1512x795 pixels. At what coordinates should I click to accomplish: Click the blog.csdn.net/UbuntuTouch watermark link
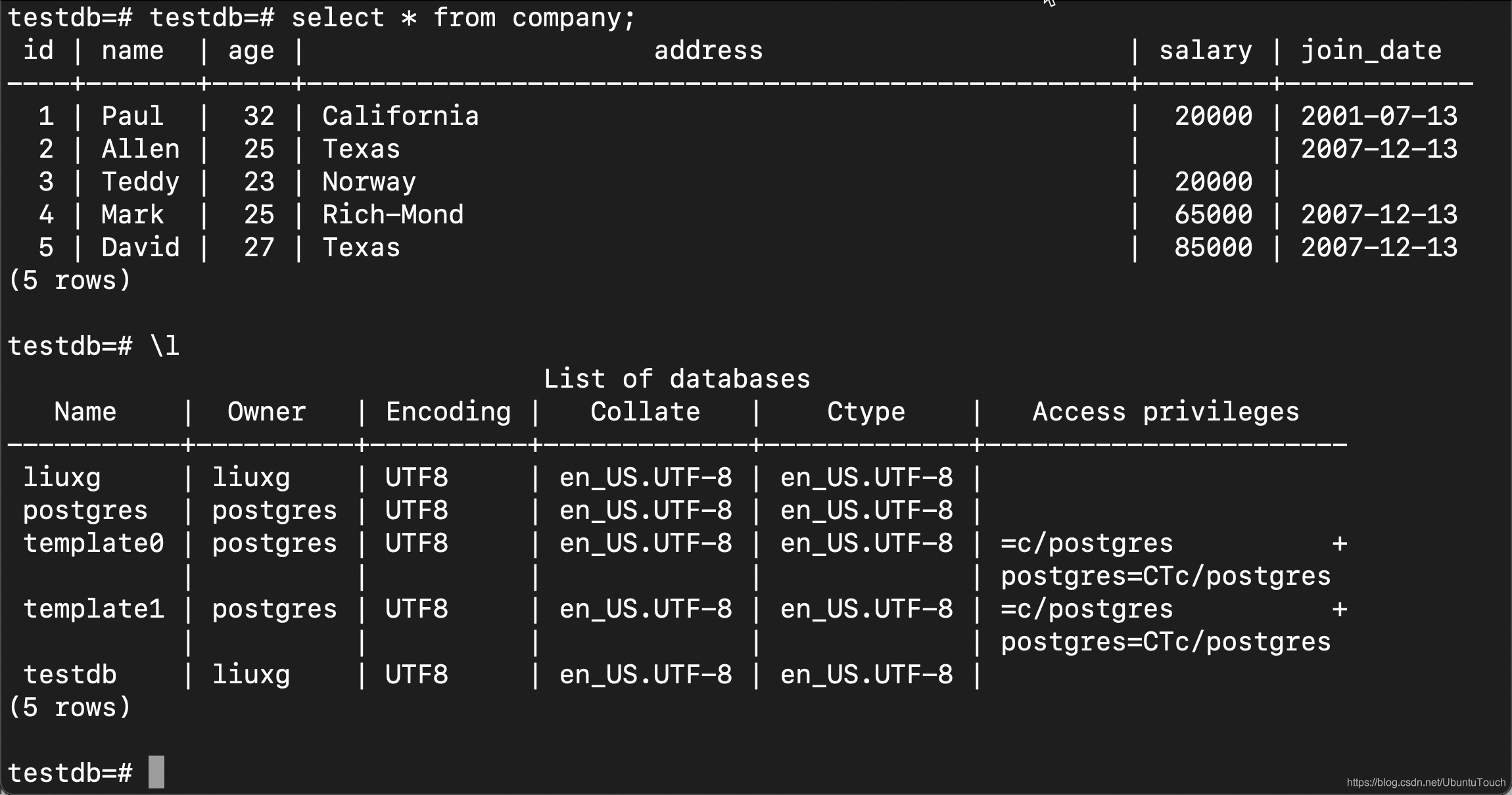point(1425,782)
